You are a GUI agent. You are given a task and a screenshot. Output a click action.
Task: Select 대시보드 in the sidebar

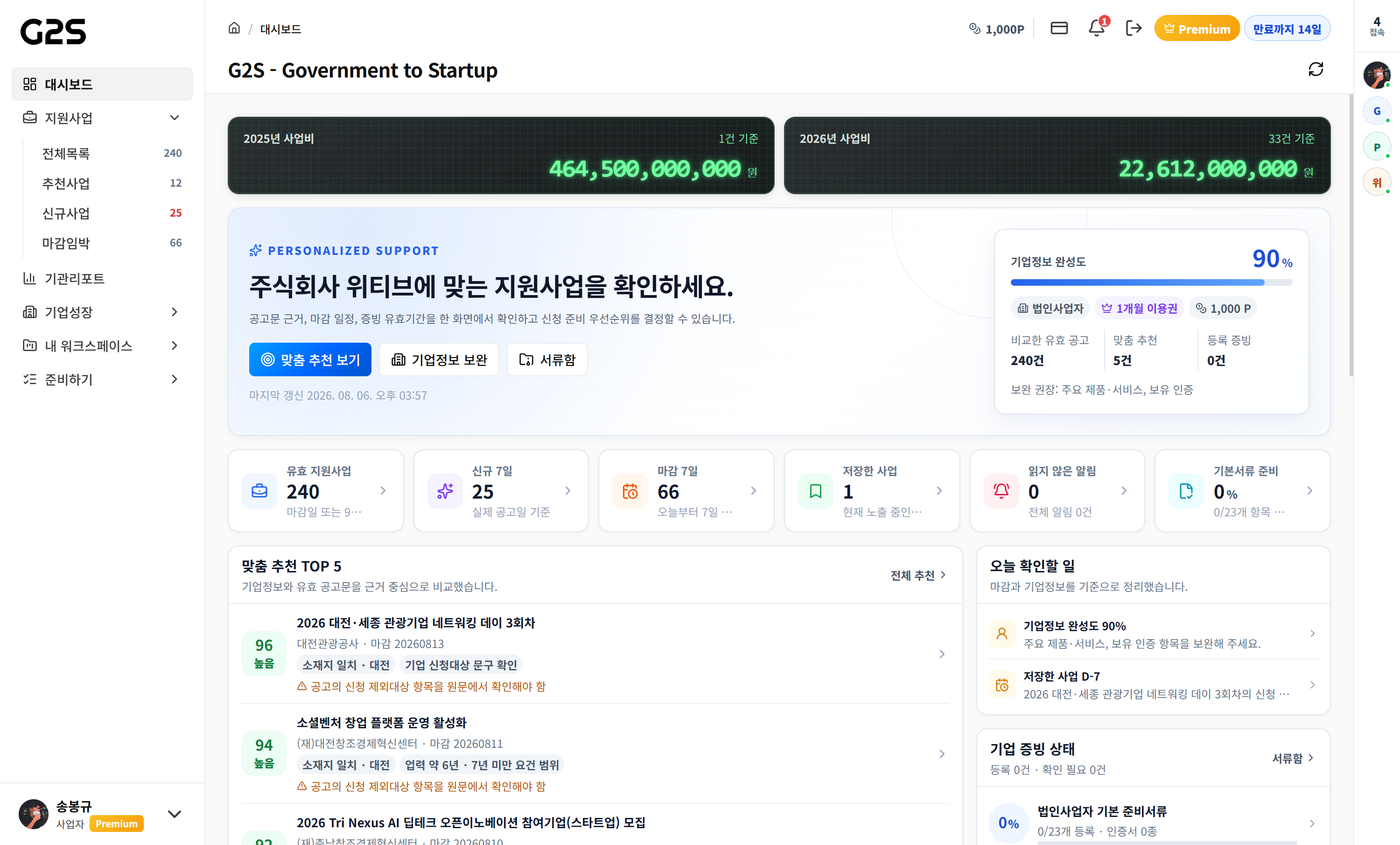click(102, 84)
